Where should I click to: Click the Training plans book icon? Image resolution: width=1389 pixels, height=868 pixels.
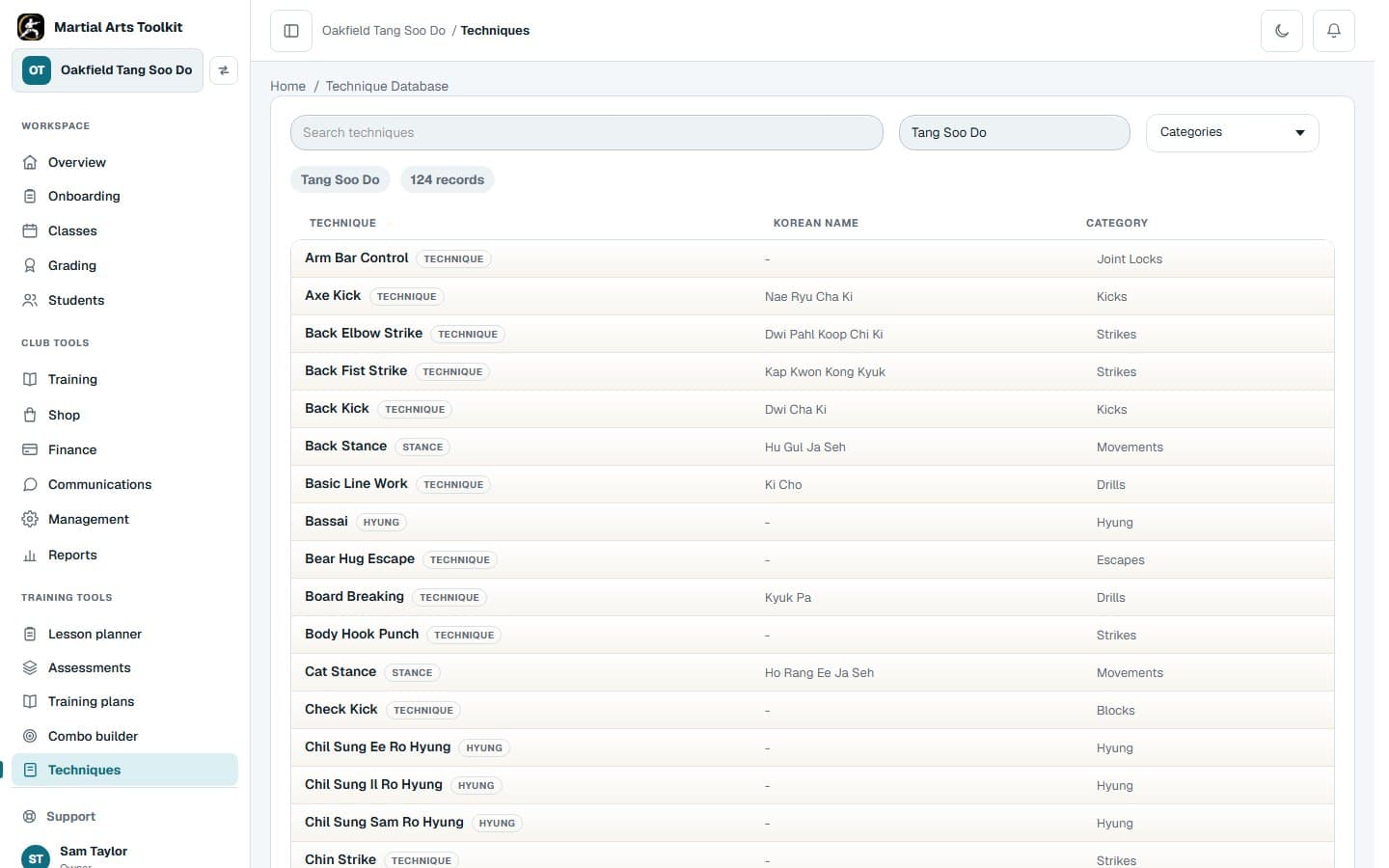(x=30, y=701)
